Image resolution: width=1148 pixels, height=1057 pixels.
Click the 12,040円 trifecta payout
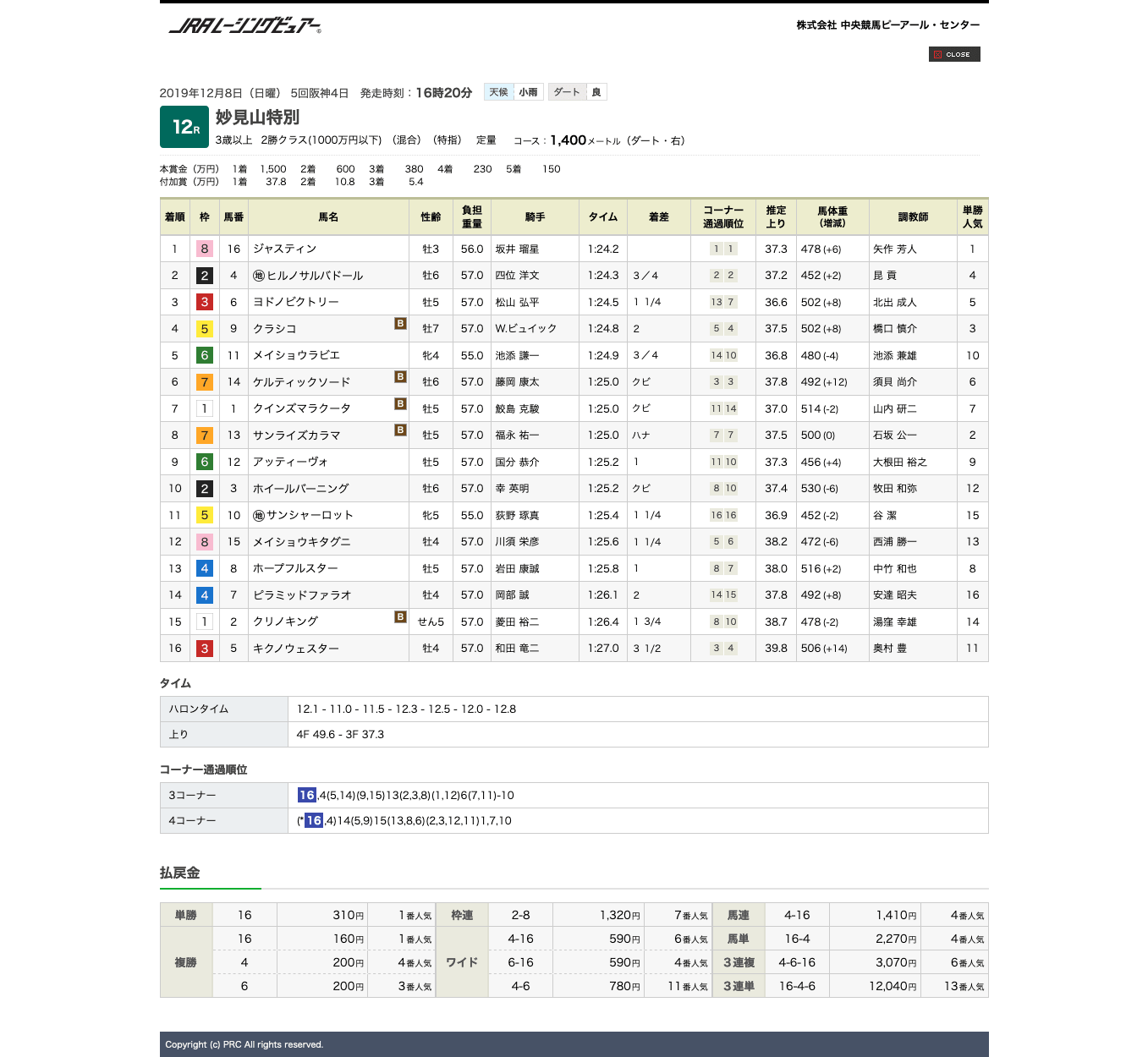893,986
